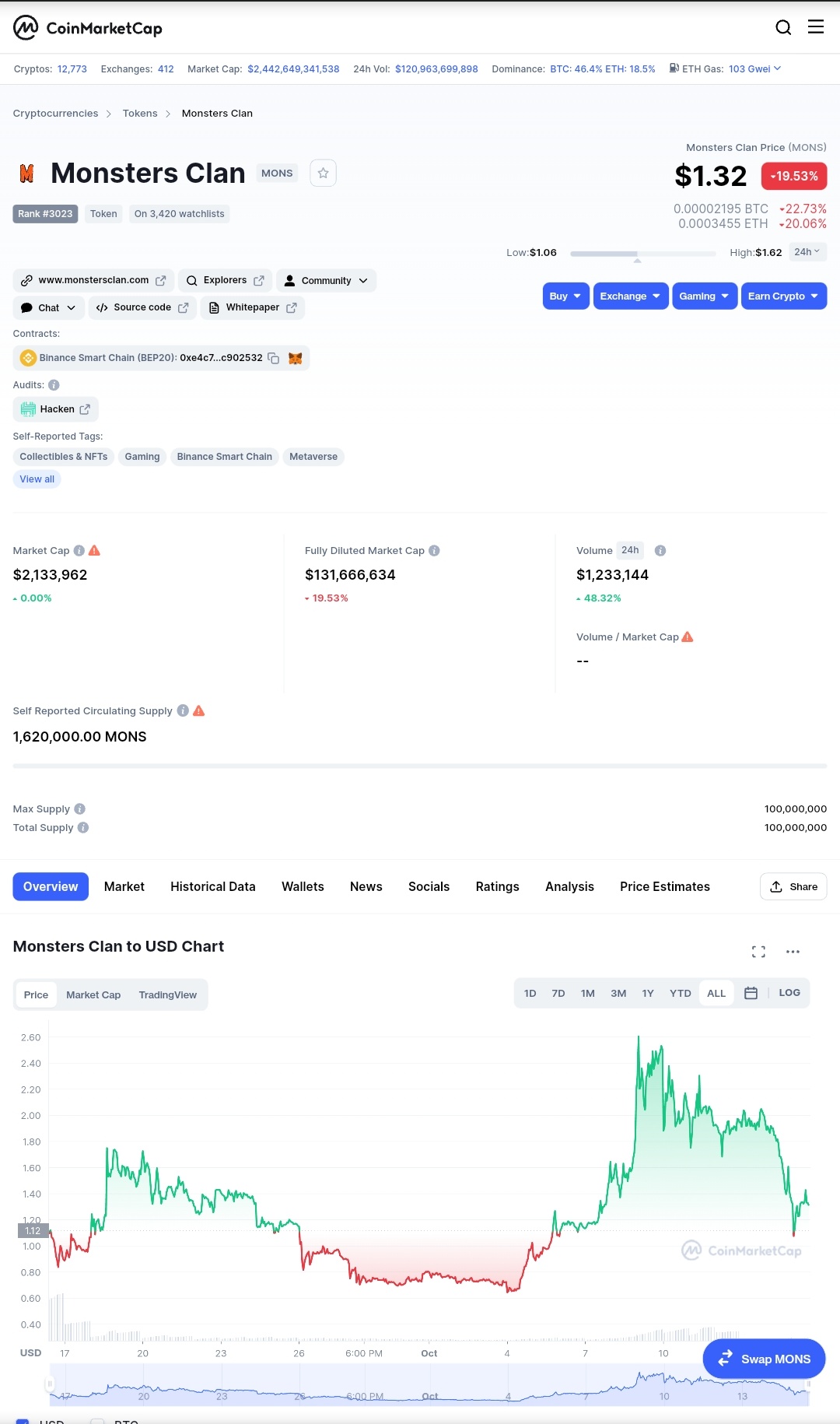Screen dimensions: 840x1424
Task: Switch chart to Market Cap view
Action: pyautogui.click(x=93, y=994)
